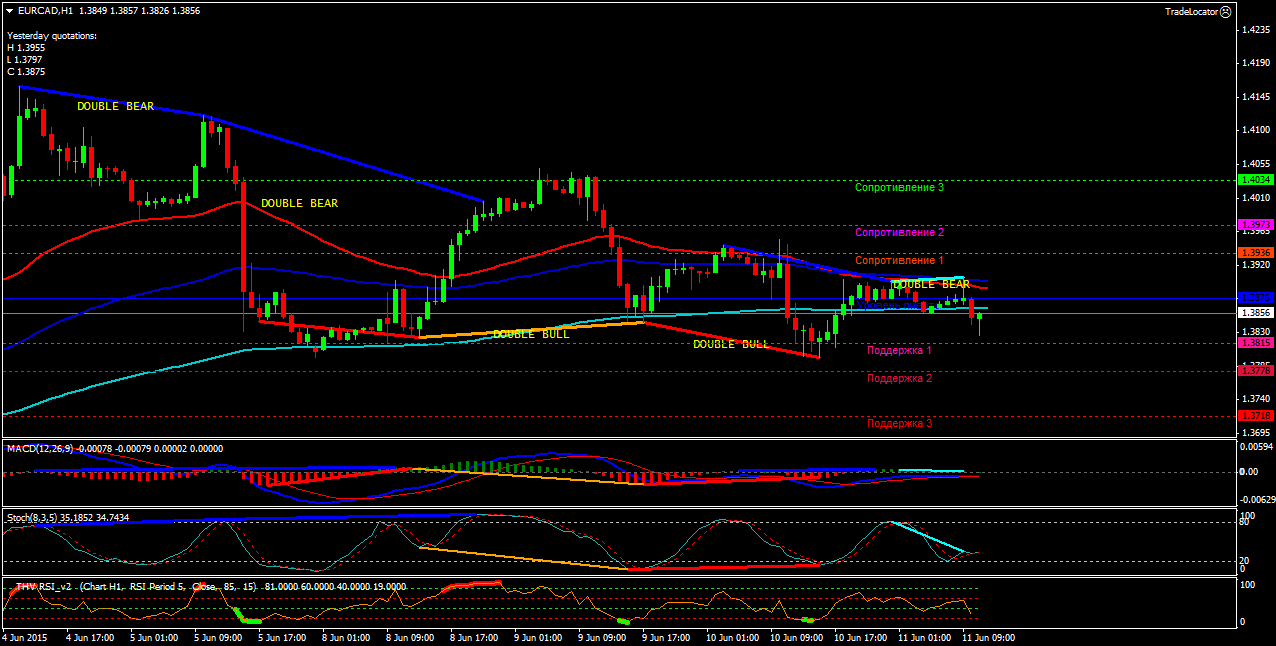Click the DOUBLE BULL label above the red trendline
The width and height of the screenshot is (1276, 646).
pyautogui.click(x=731, y=344)
